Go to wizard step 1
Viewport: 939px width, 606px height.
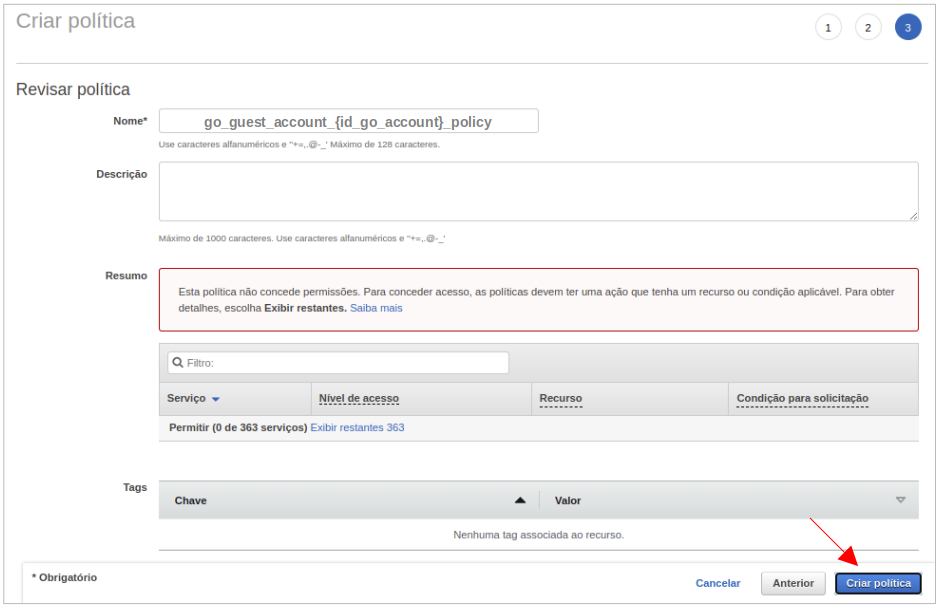pyautogui.click(x=828, y=28)
